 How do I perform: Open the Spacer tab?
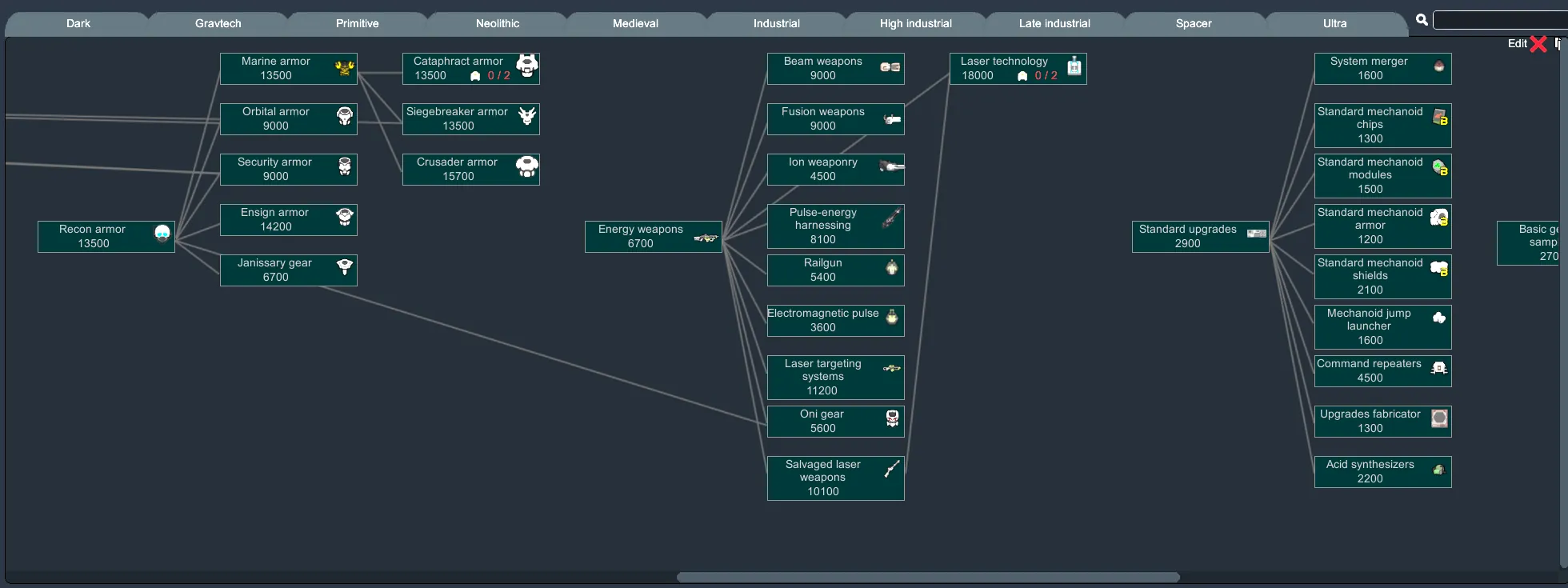click(x=1193, y=23)
